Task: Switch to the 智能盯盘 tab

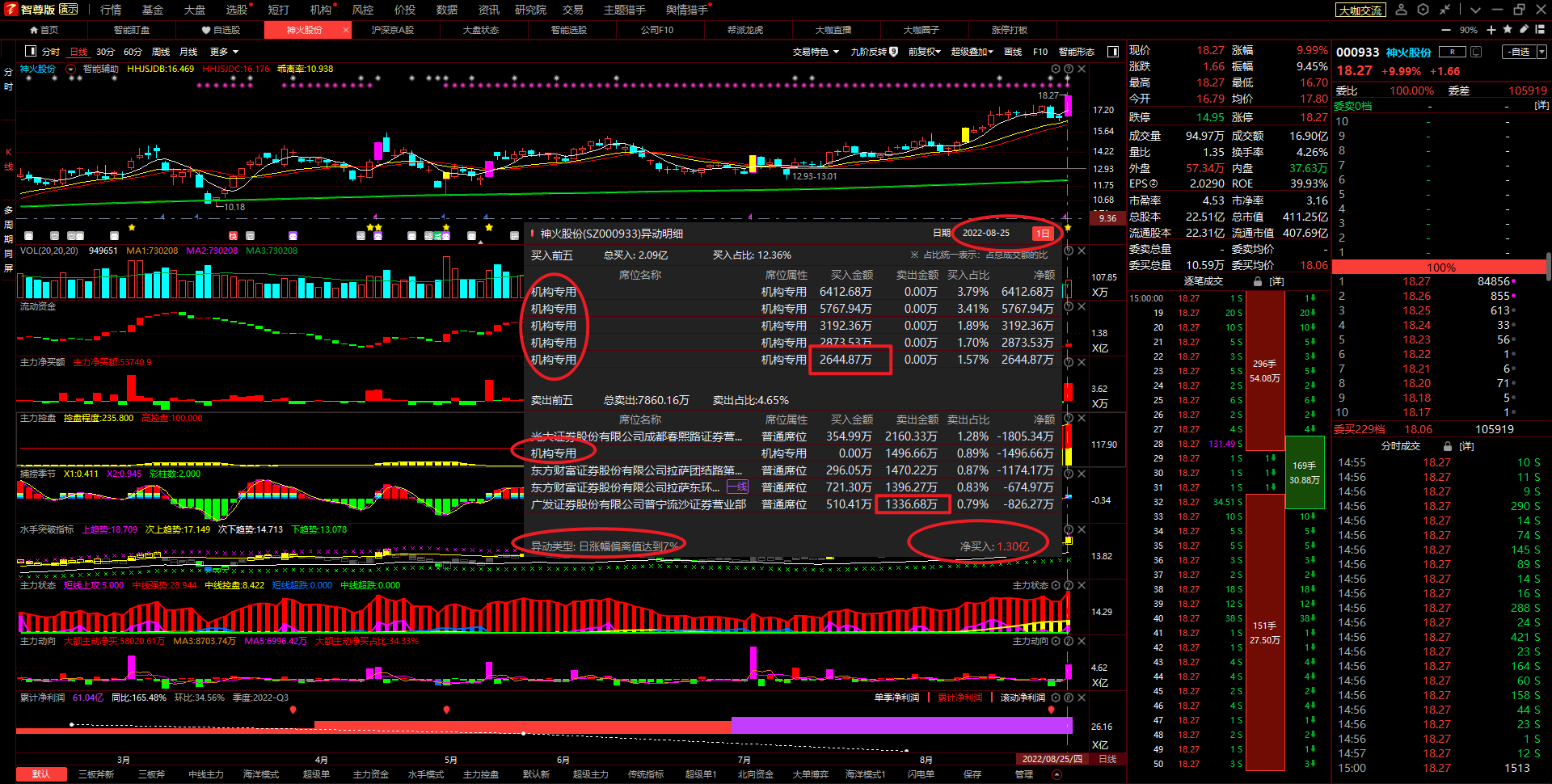Action: [x=132, y=30]
